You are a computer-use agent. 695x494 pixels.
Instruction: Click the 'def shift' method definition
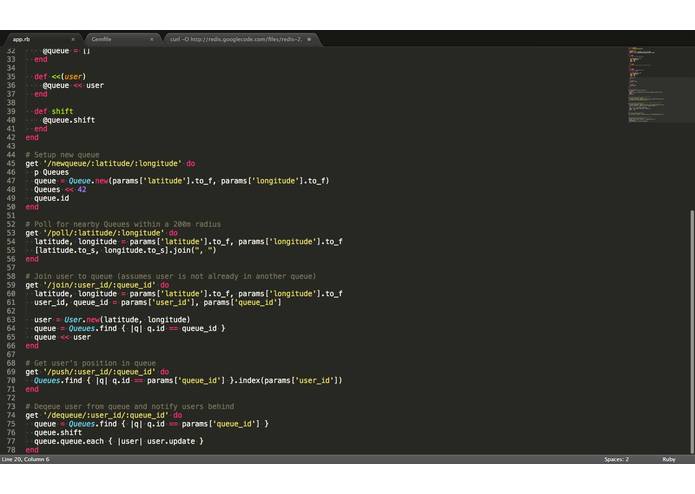pos(54,111)
